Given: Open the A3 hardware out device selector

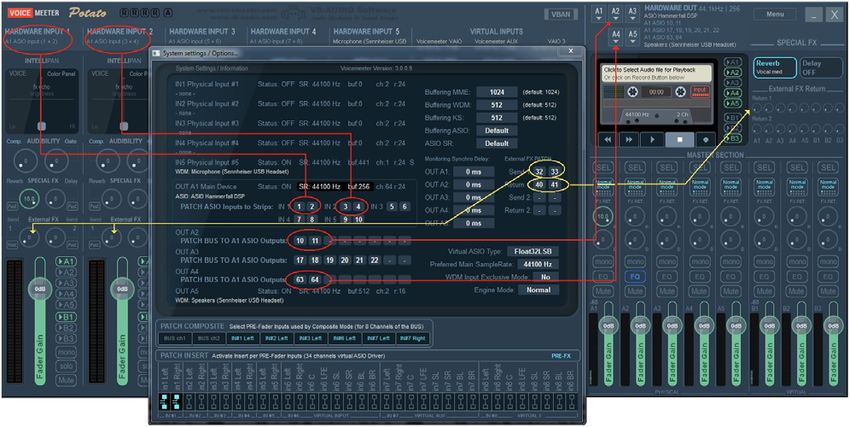Looking at the screenshot, I should 633,14.
